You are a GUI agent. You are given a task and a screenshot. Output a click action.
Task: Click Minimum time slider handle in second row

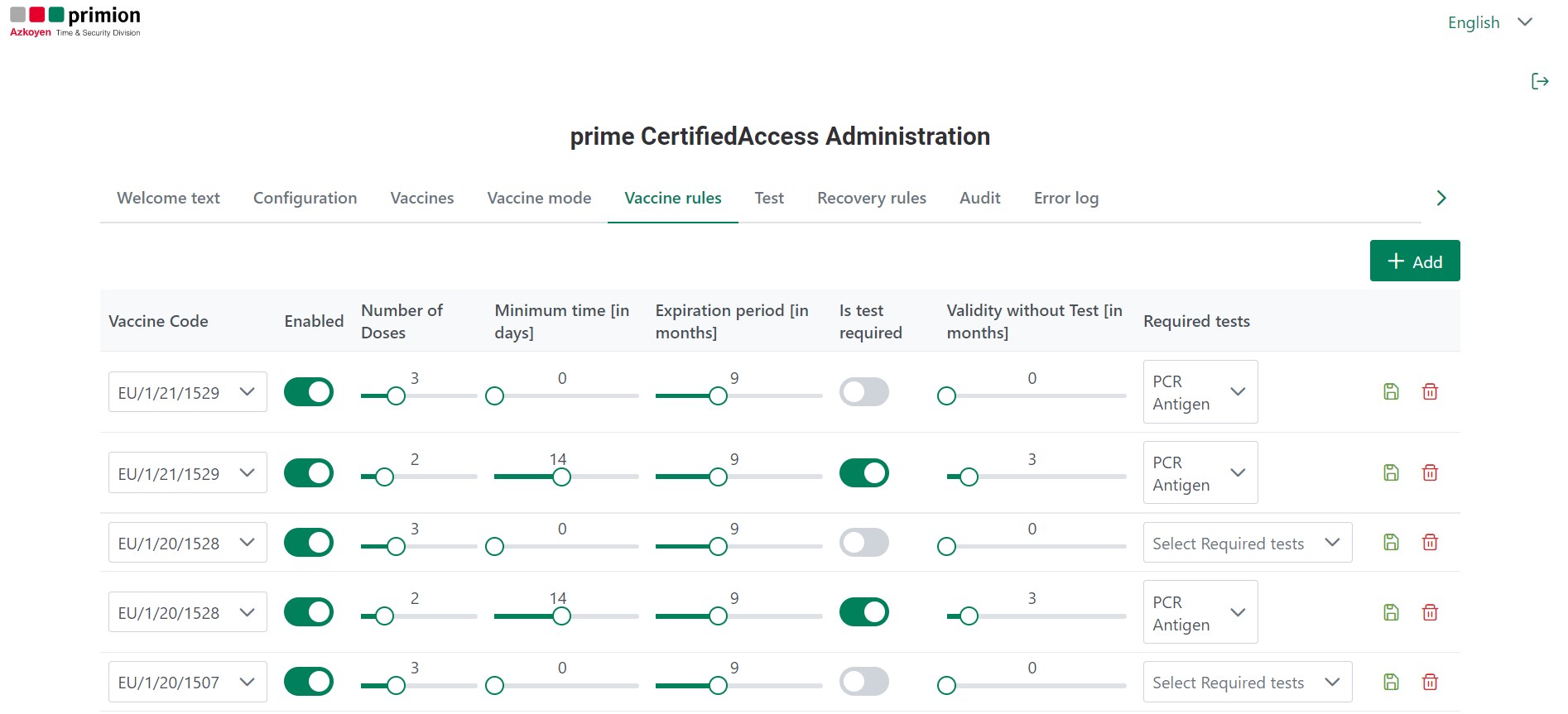click(561, 477)
